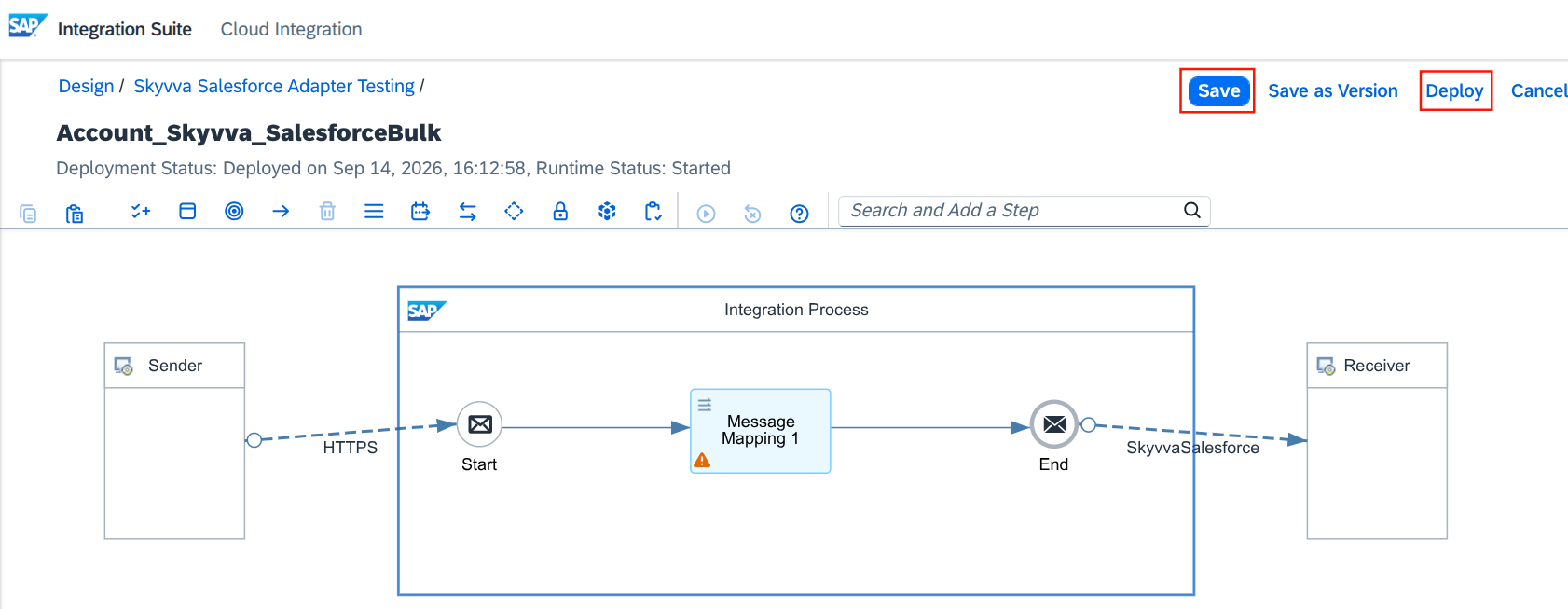This screenshot has height=609, width=1568.
Task: Click the trash can delete icon
Action: tap(327, 212)
